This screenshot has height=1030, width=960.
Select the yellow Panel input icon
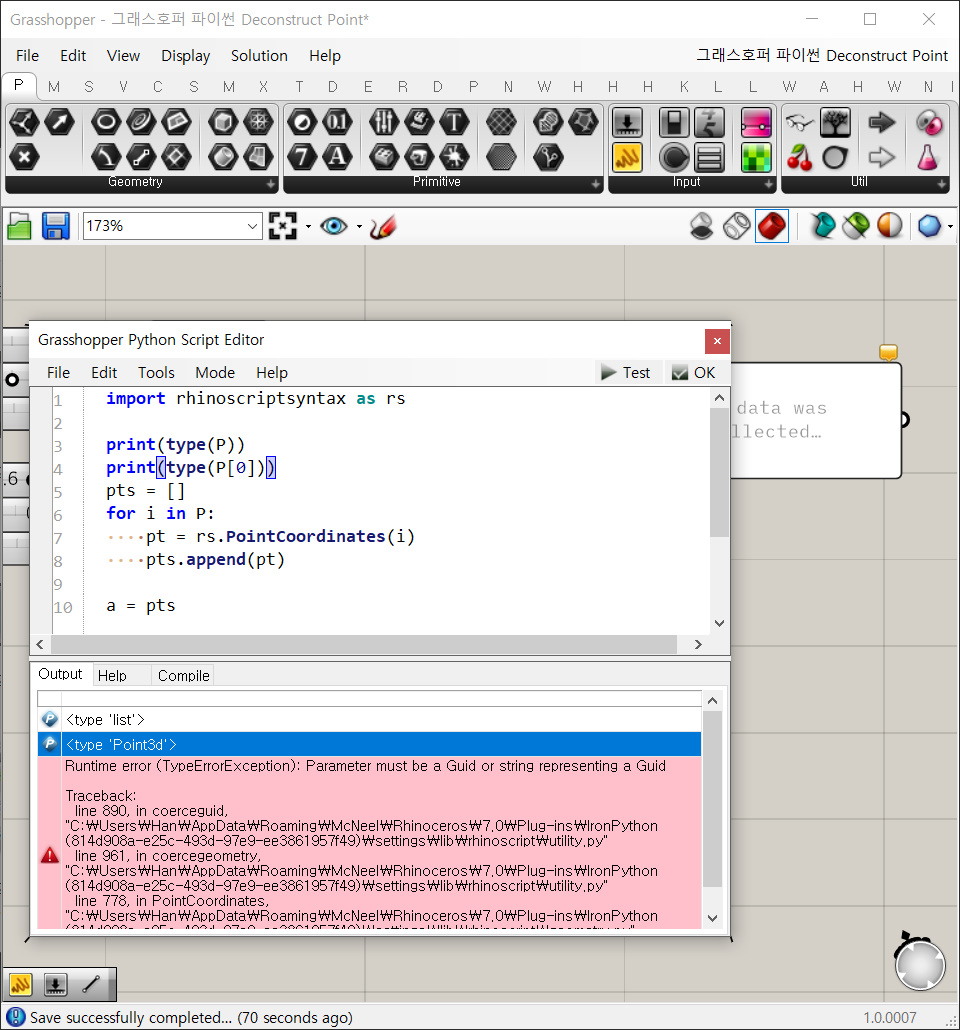click(x=628, y=158)
